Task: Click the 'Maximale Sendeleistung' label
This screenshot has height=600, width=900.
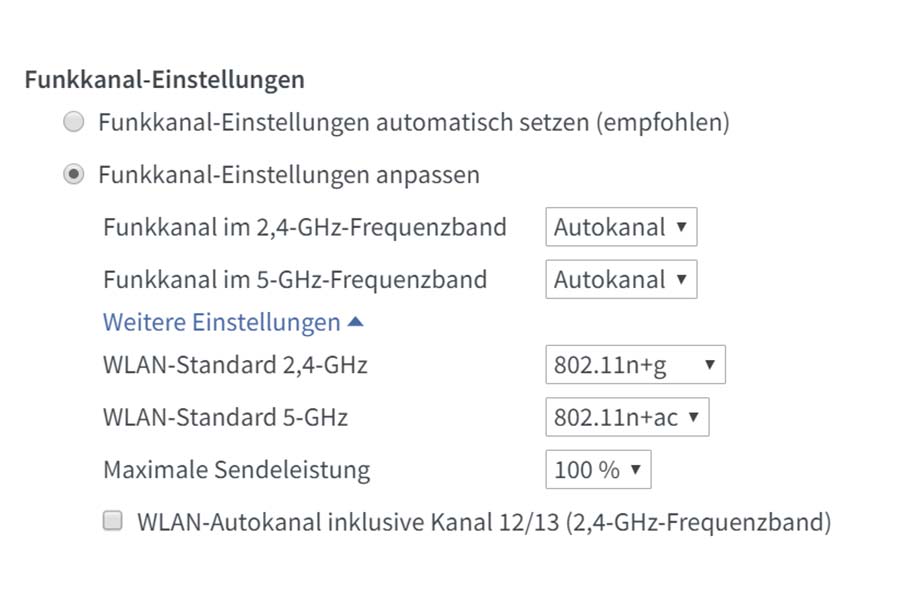Action: (236, 469)
